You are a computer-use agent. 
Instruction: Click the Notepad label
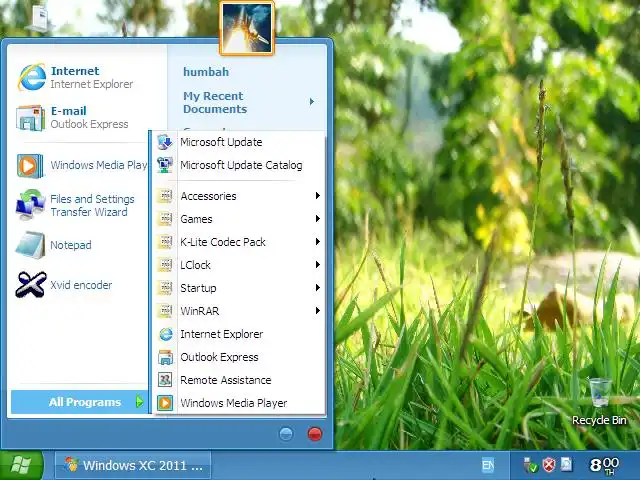pyautogui.click(x=71, y=245)
